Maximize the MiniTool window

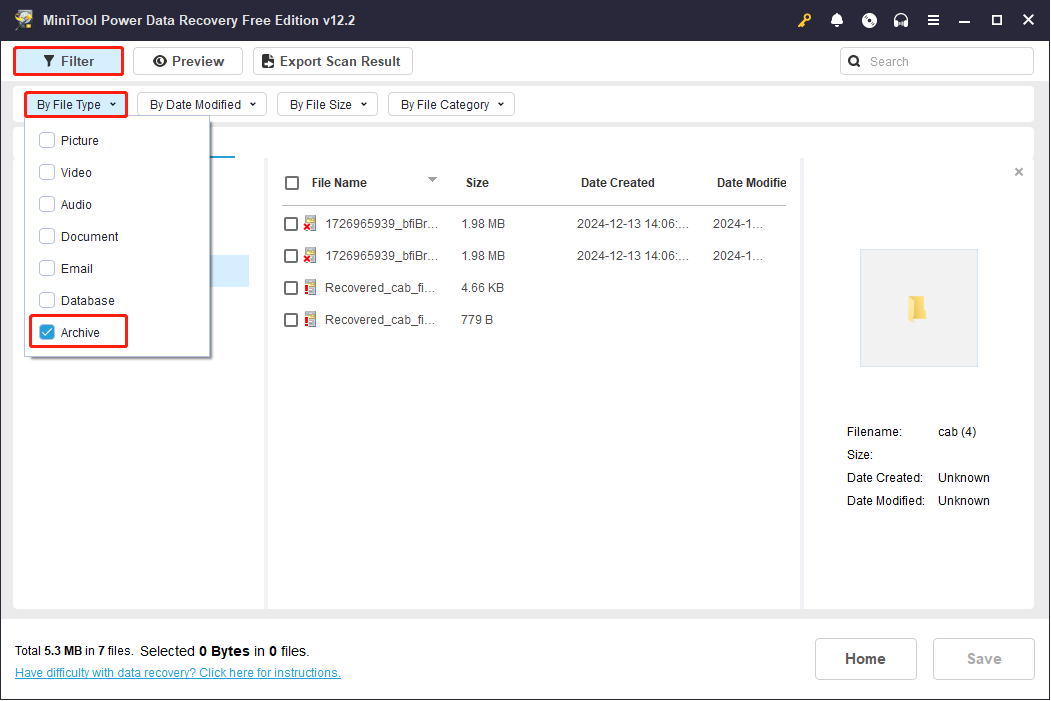[997, 20]
